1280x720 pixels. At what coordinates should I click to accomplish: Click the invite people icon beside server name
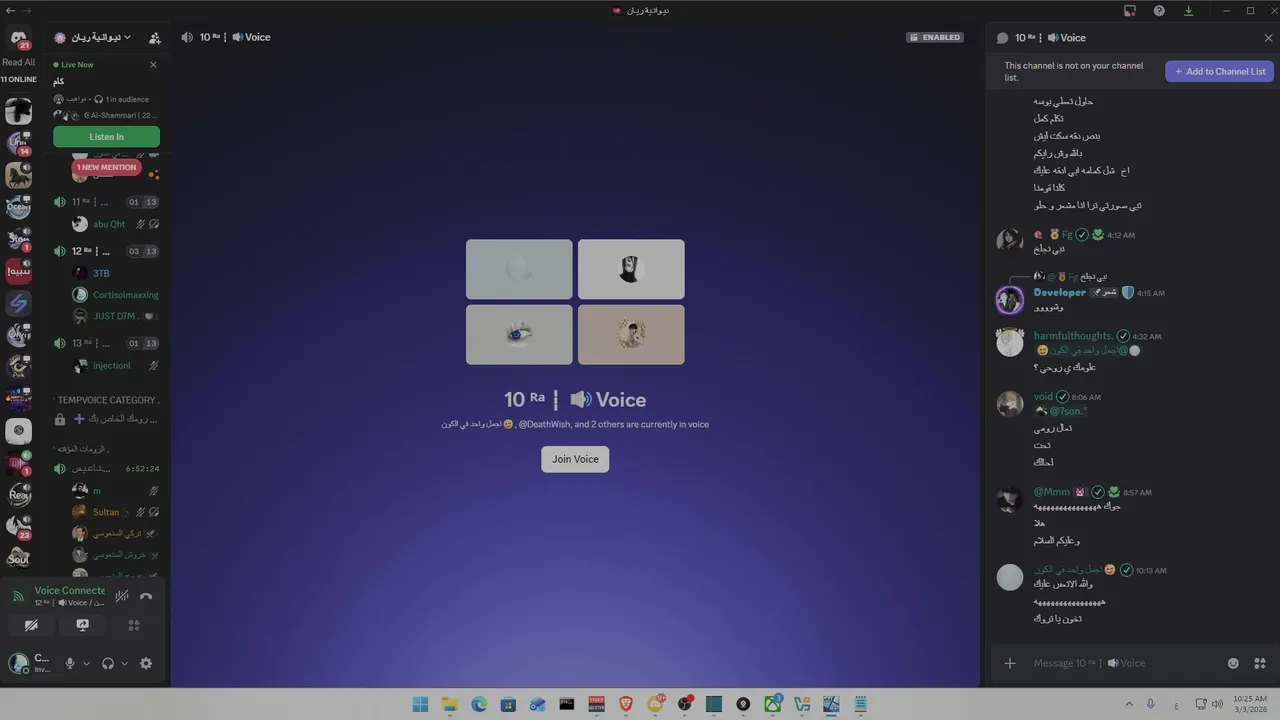154,38
